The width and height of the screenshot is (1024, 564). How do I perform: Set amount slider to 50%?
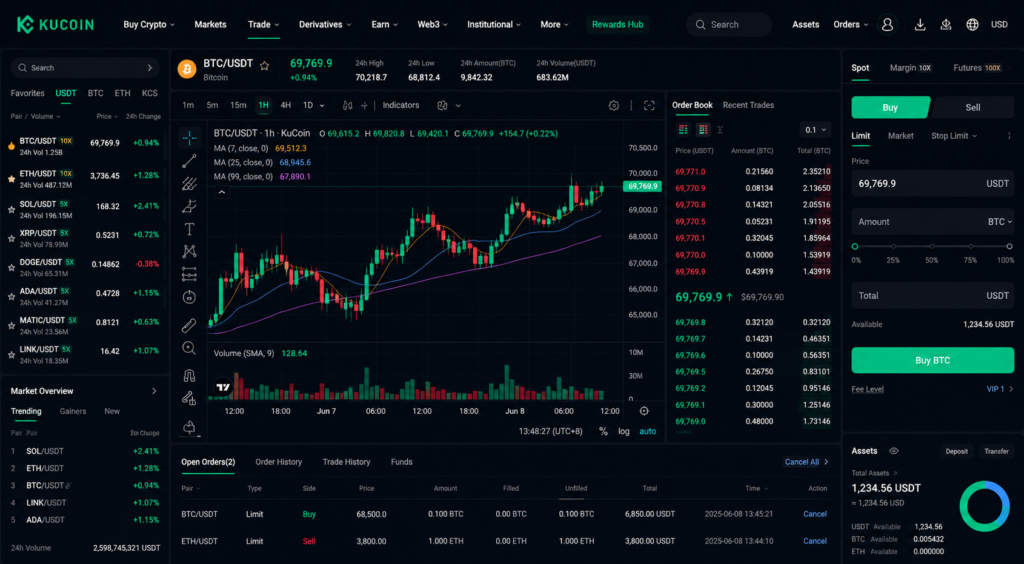[x=932, y=247]
